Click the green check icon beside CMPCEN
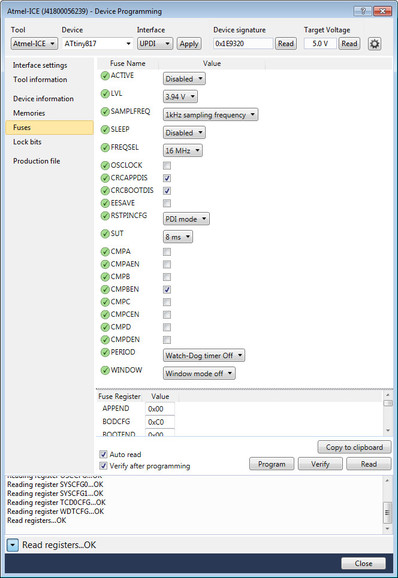 tap(105, 314)
